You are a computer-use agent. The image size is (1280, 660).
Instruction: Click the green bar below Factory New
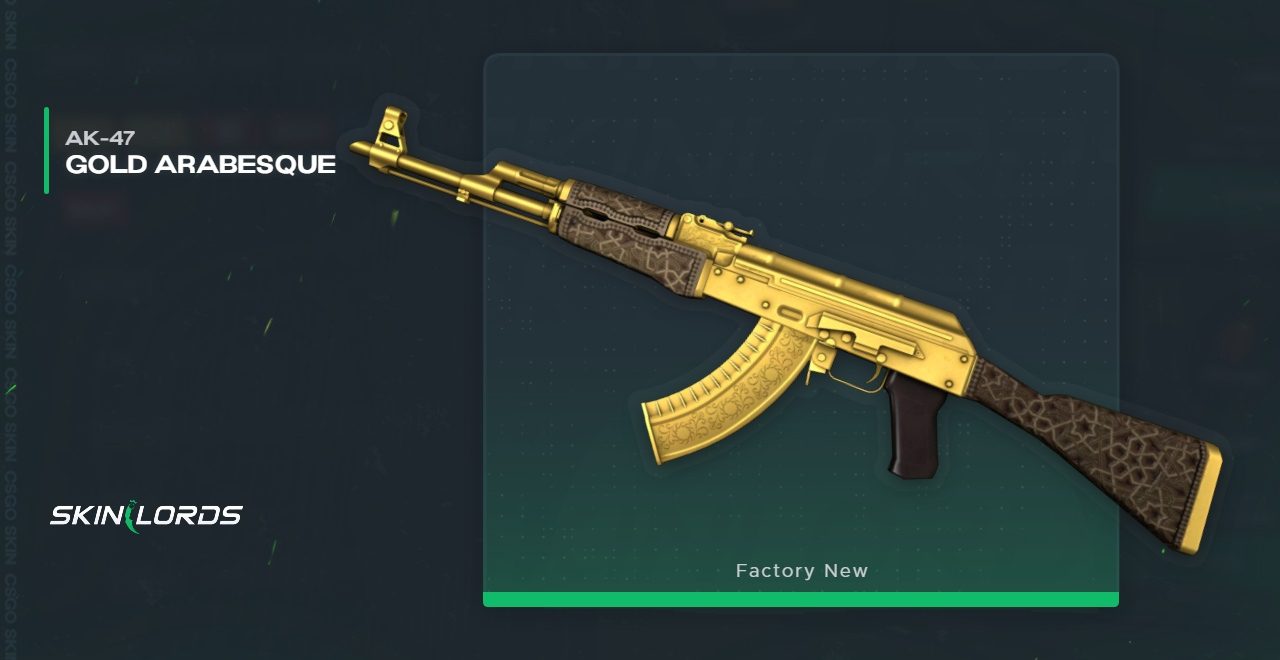pyautogui.click(x=800, y=599)
